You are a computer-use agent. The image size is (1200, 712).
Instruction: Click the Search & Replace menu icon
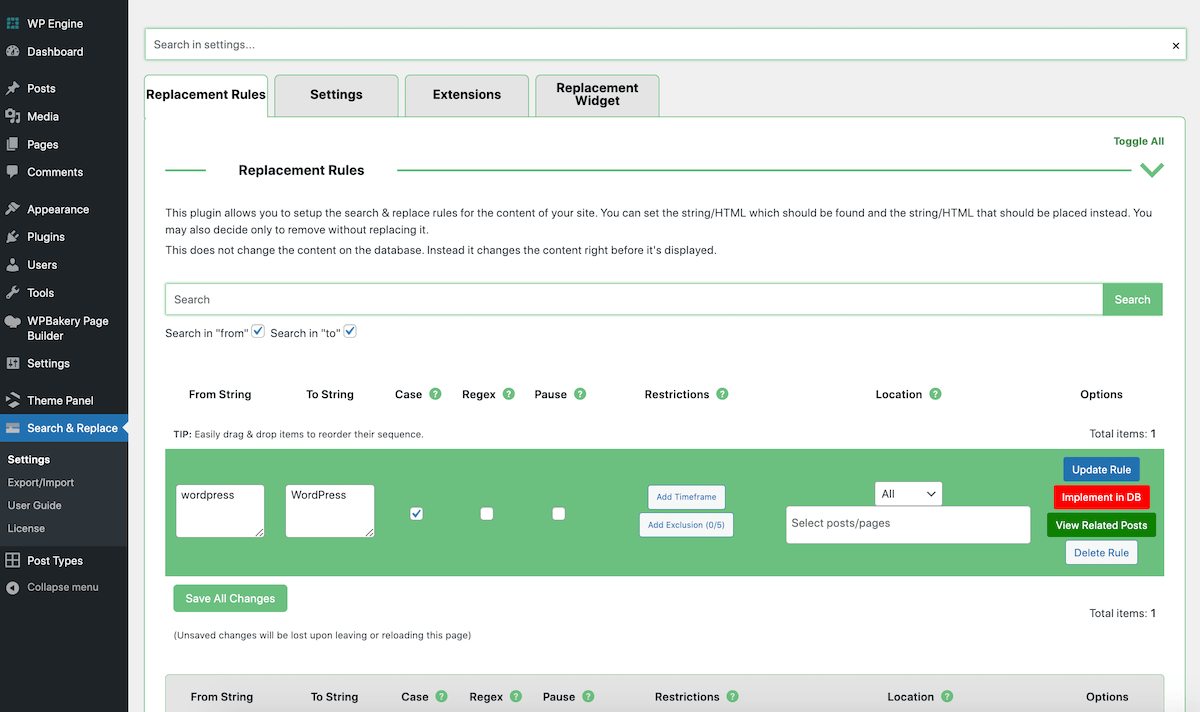click(x=12, y=428)
